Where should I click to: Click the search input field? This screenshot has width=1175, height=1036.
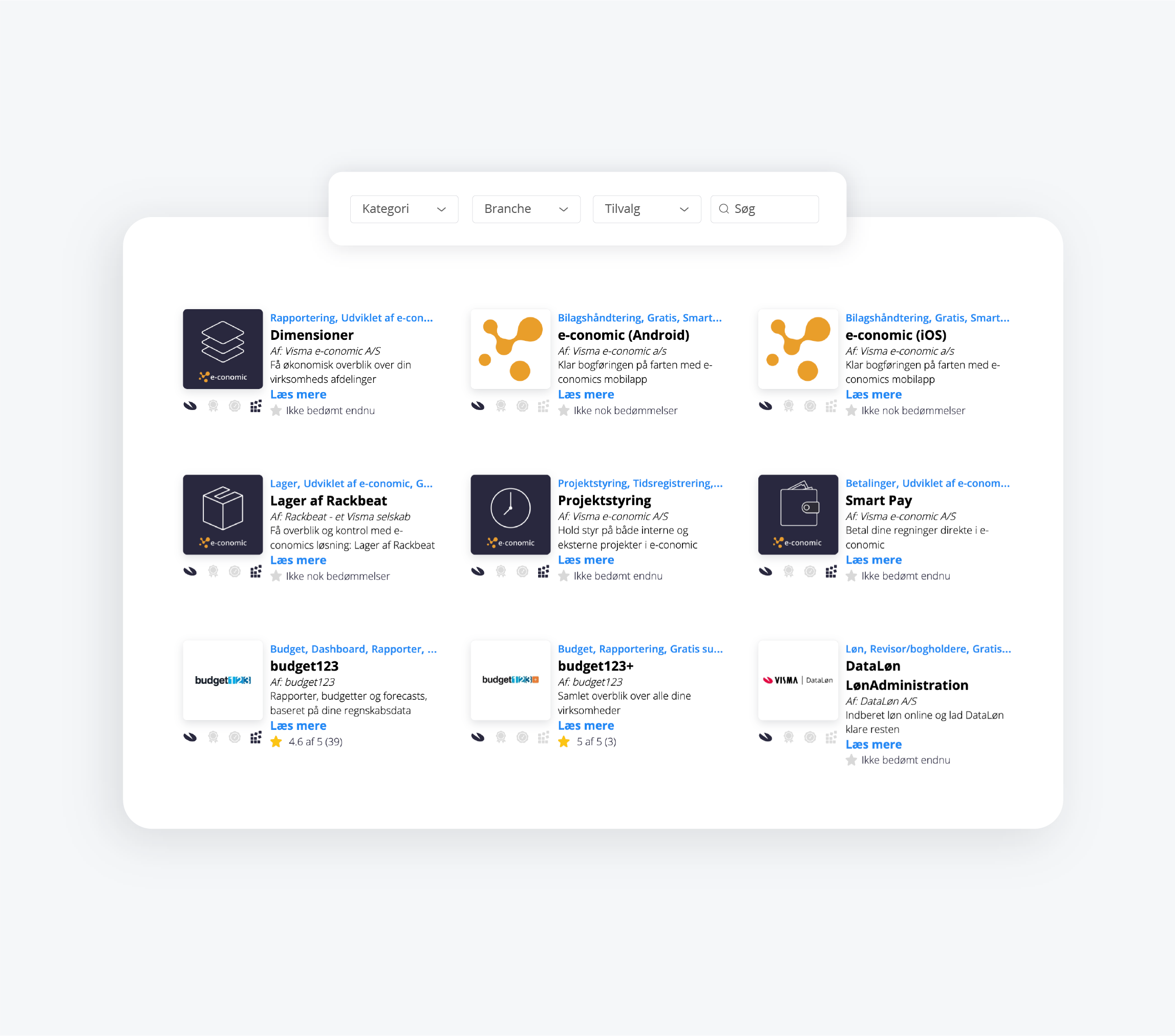pos(765,207)
